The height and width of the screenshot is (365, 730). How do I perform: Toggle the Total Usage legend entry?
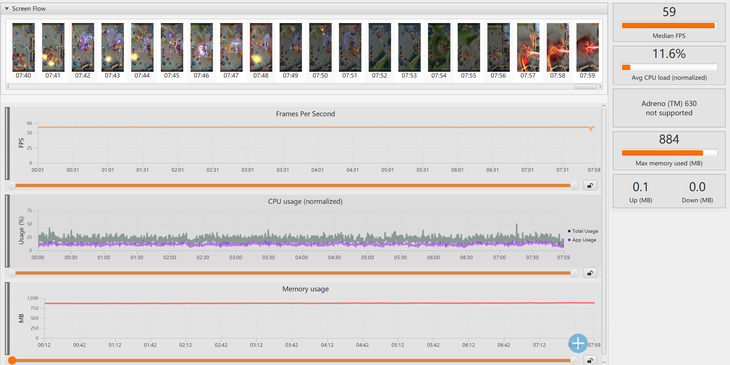583,231
